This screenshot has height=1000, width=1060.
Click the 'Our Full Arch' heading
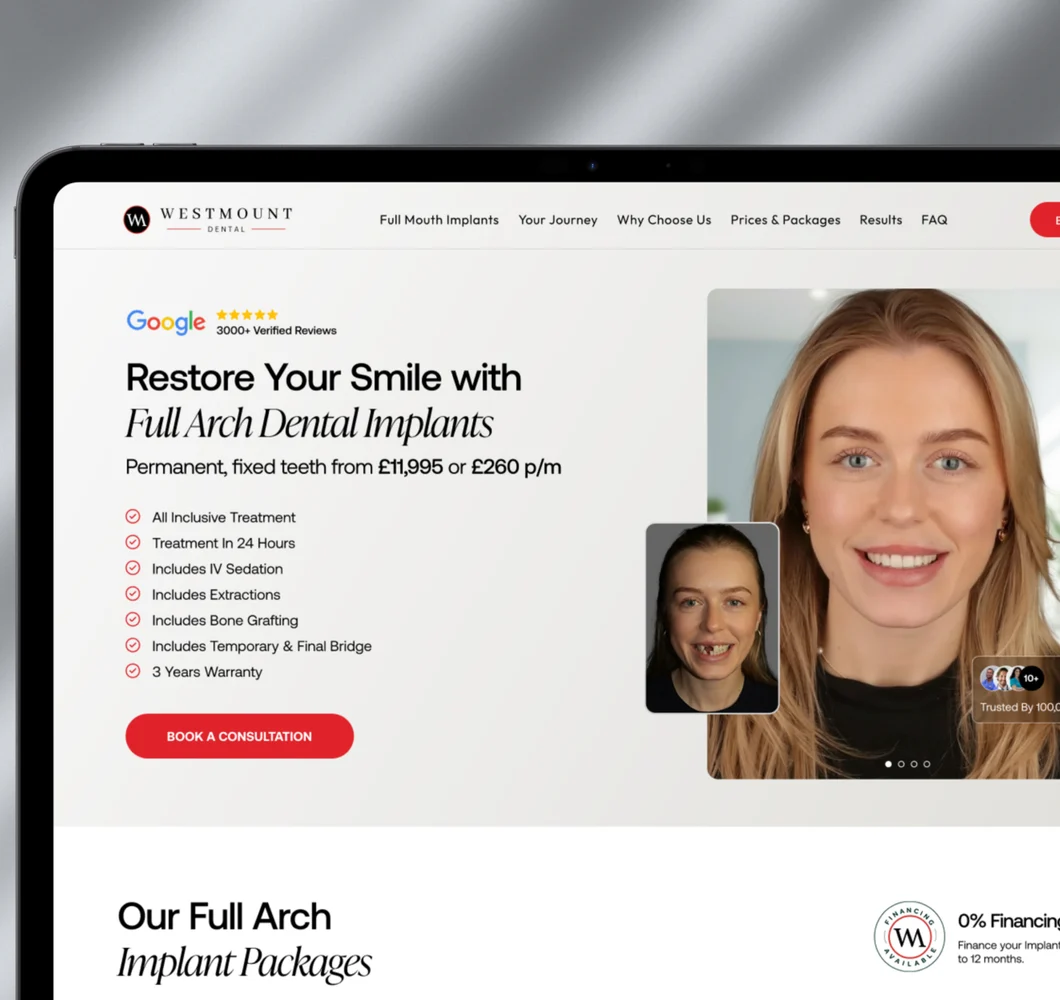224,917
